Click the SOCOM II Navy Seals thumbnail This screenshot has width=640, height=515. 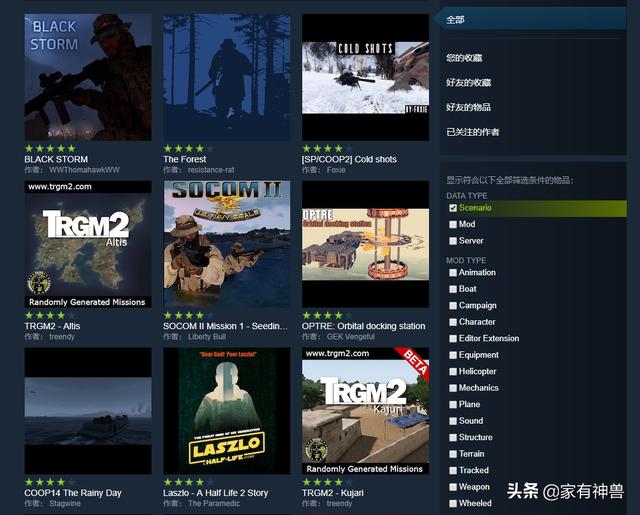[226, 244]
